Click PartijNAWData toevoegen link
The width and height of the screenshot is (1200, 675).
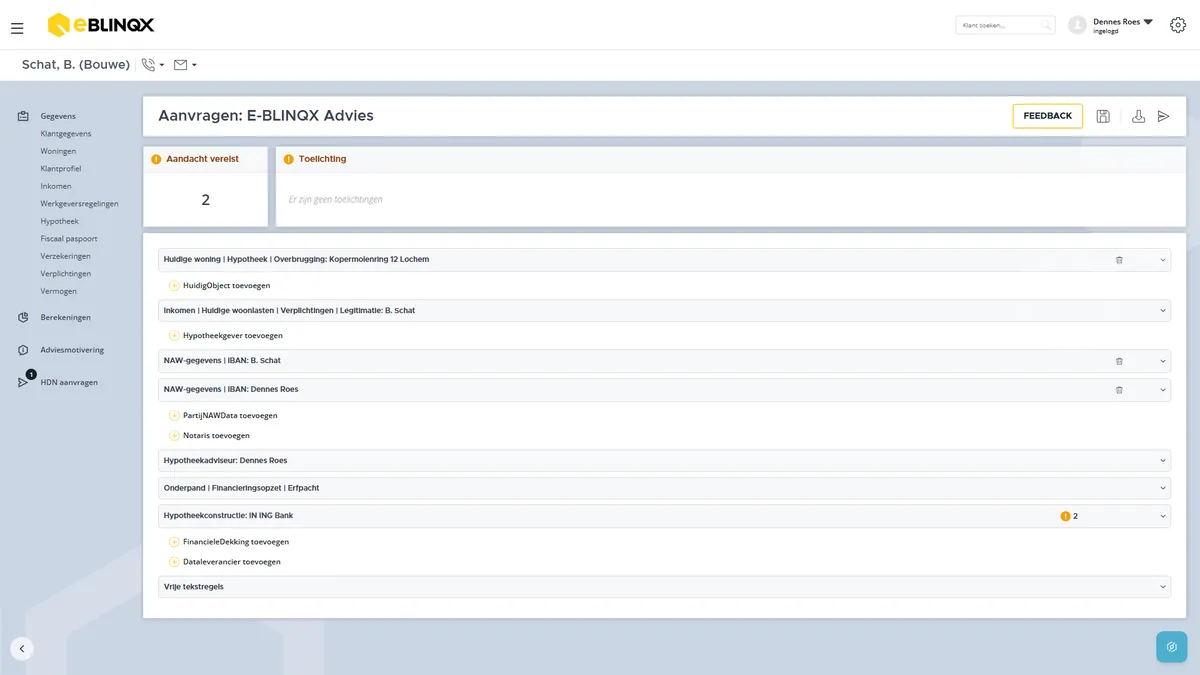point(230,415)
